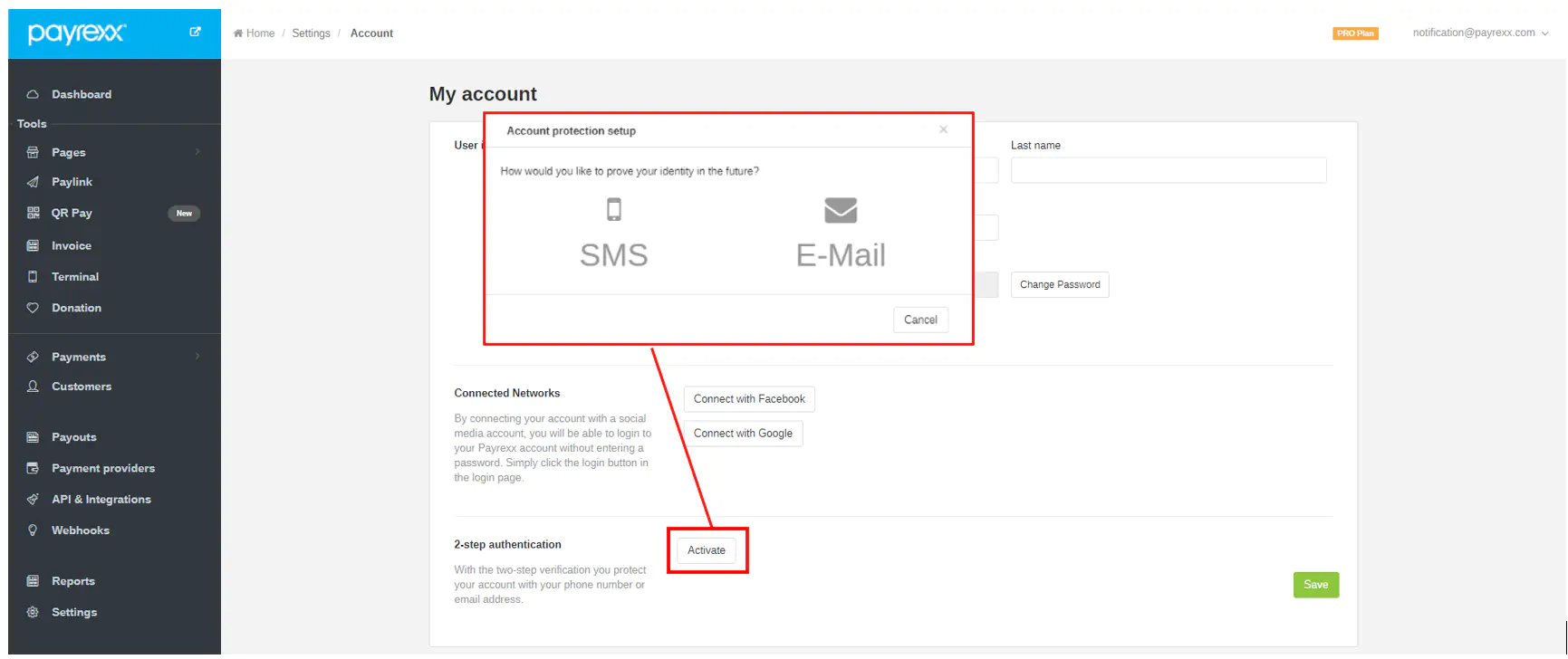
Task: Choose the E-Mail envelope icon
Action: pos(841,210)
